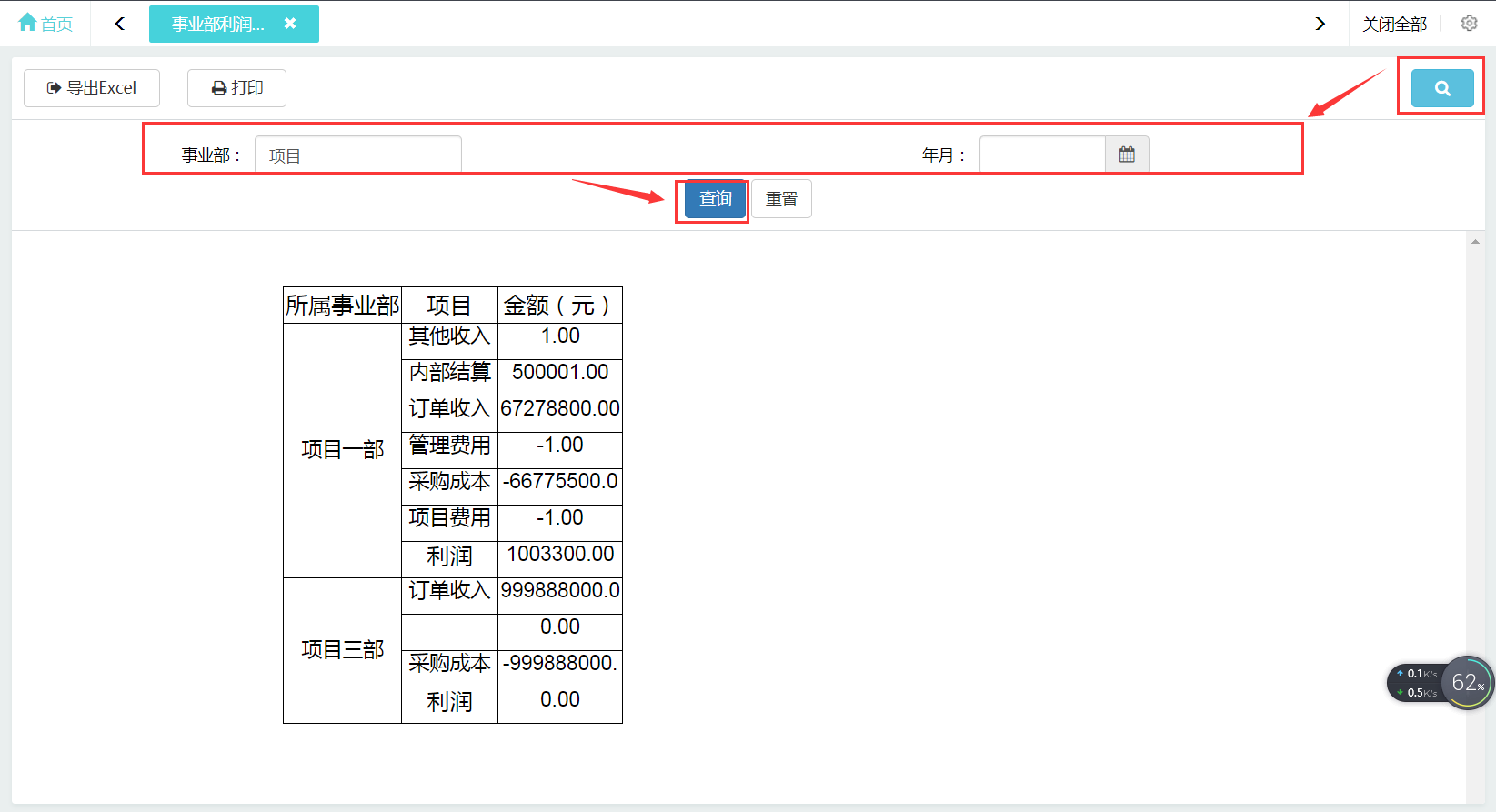Click into the 年月 date field
This screenshot has height=812, width=1496.
[1042, 155]
